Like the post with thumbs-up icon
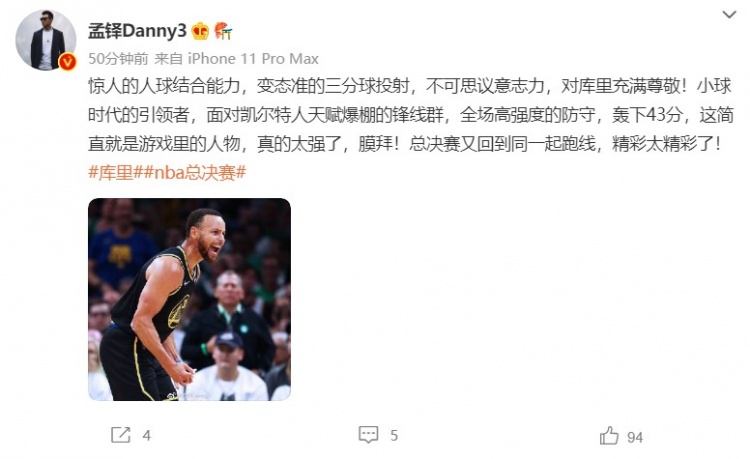The image size is (750, 459). tap(609, 435)
